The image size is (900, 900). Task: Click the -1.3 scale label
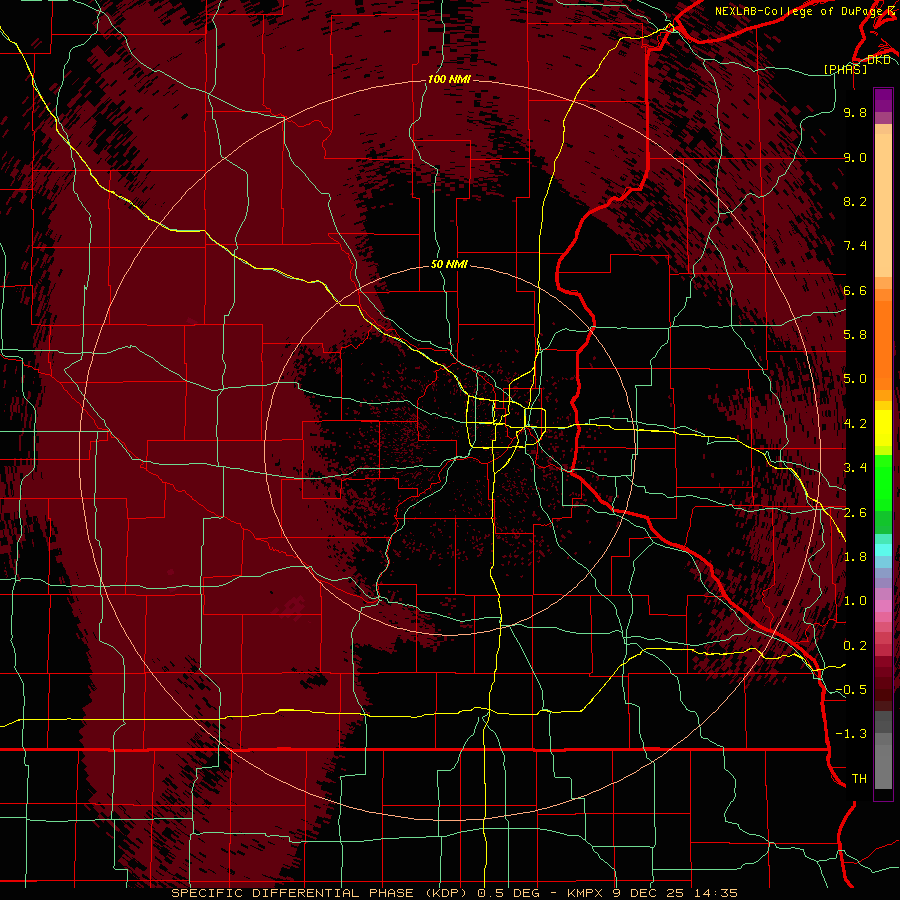coord(851,734)
